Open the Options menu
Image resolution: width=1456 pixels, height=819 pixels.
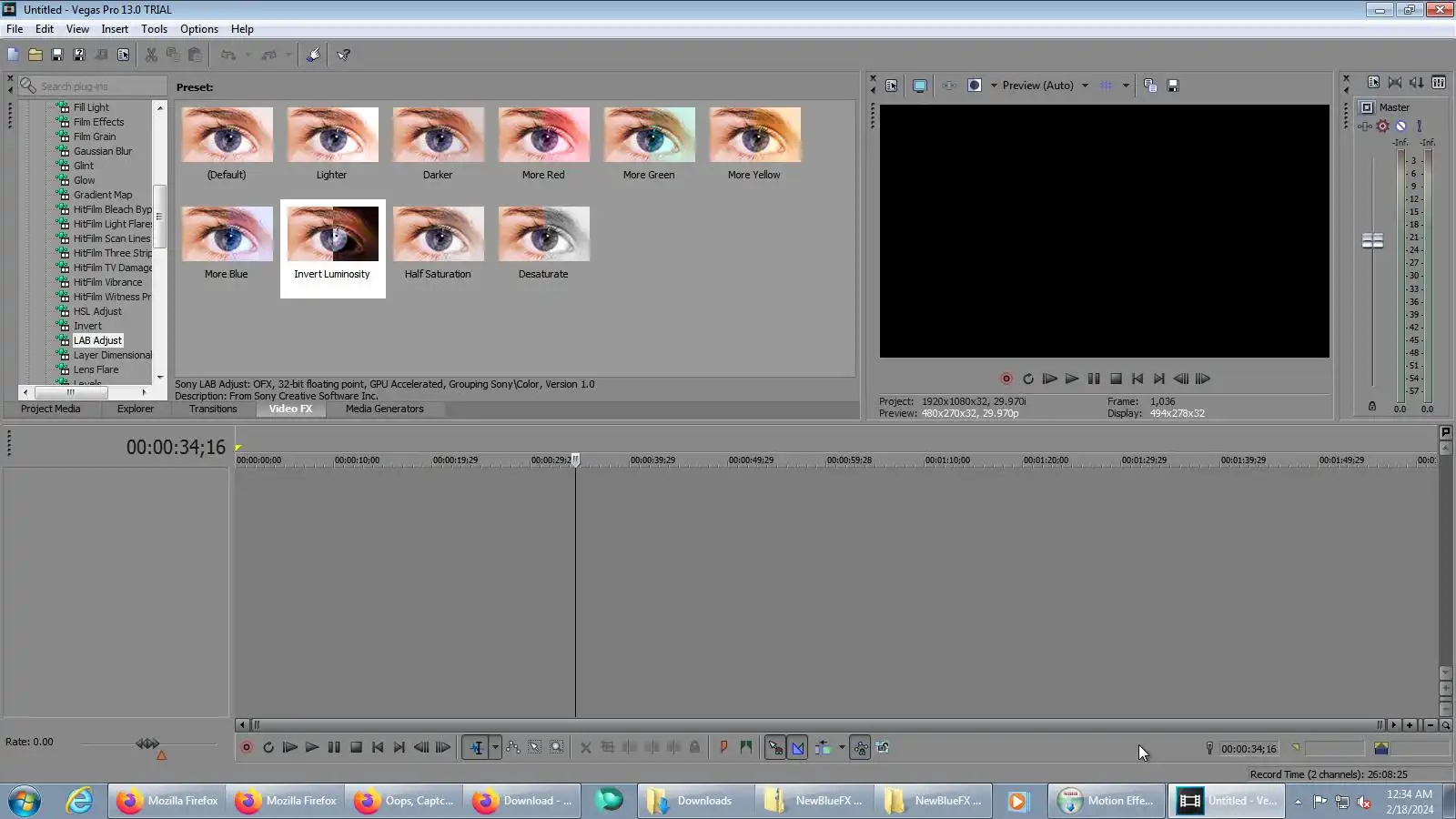point(199,29)
